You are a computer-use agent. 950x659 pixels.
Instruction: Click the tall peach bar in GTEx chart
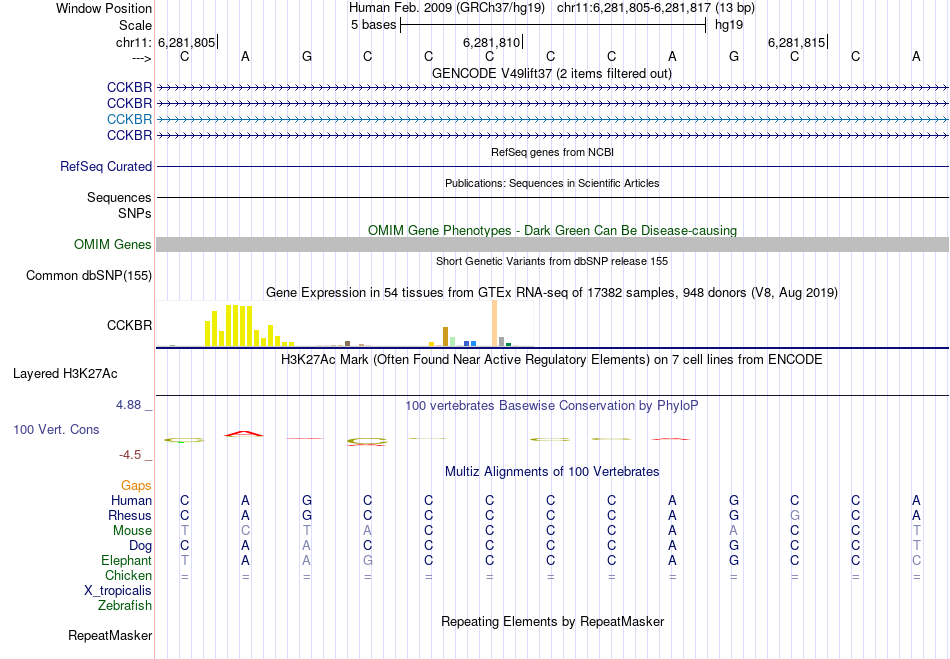[x=494, y=323]
